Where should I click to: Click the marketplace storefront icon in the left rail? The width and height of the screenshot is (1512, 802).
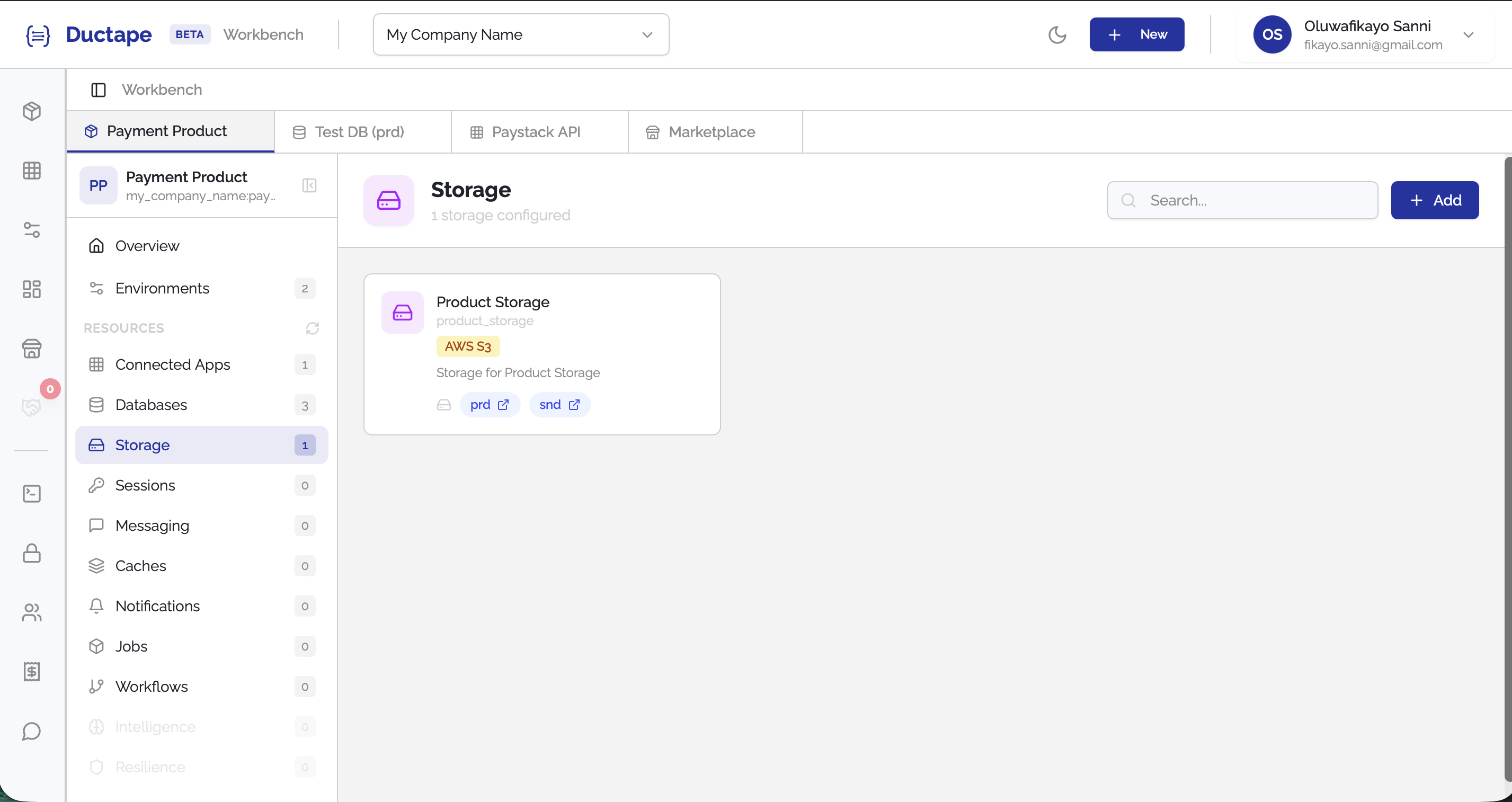pos(32,349)
